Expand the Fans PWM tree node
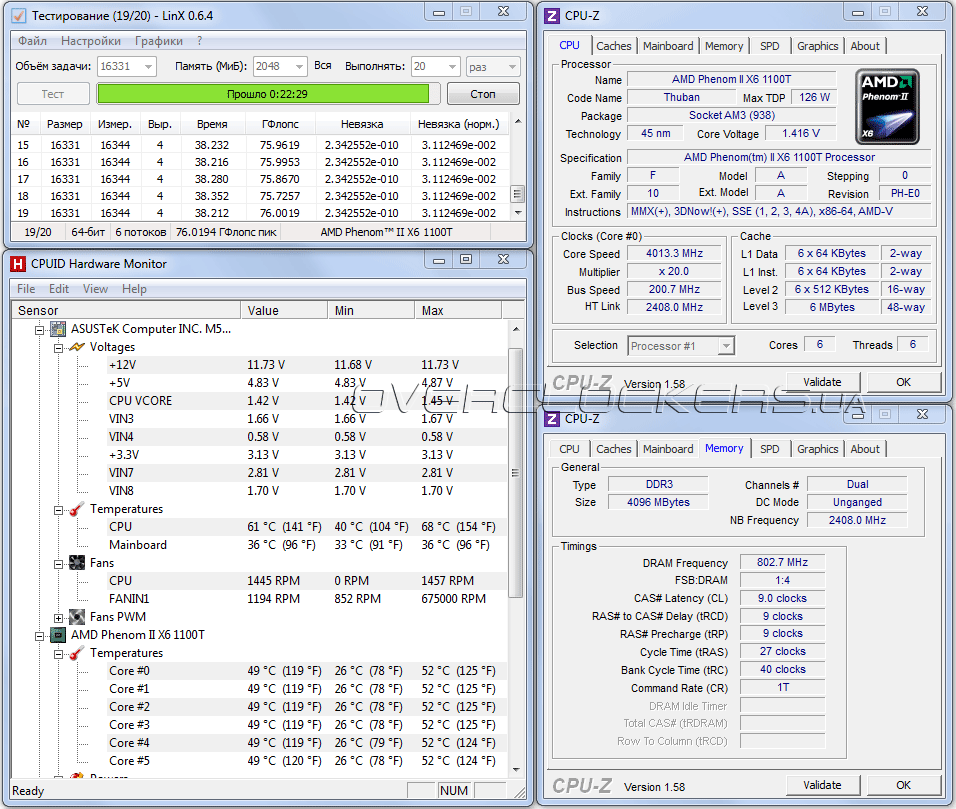Viewport: 956px width, 809px height. pyautogui.click(x=59, y=617)
